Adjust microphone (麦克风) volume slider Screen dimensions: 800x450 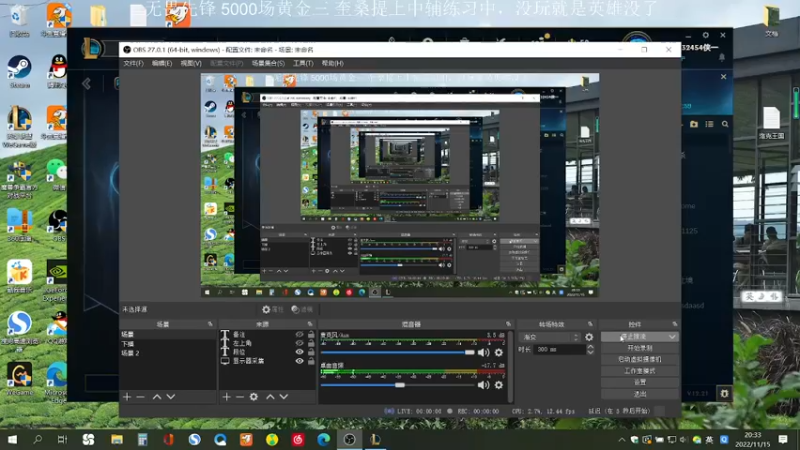397,352
